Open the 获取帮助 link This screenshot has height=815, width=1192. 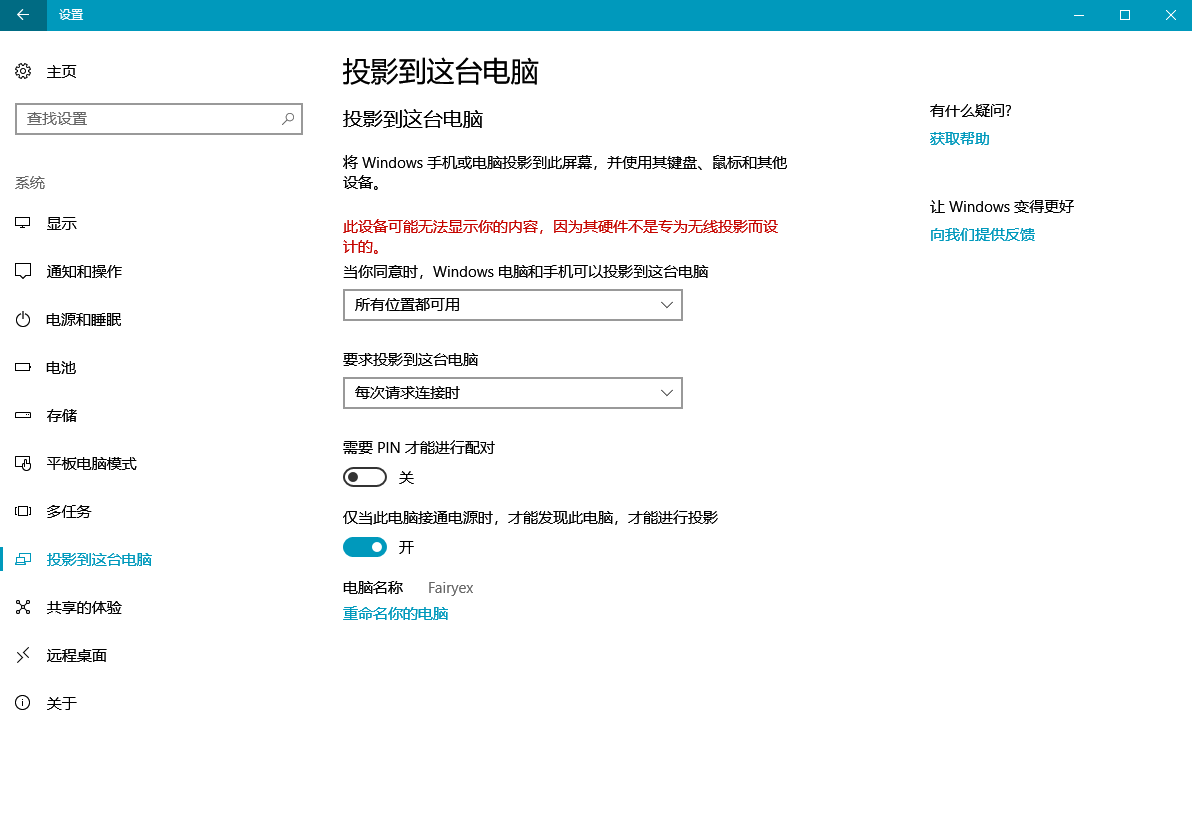959,139
